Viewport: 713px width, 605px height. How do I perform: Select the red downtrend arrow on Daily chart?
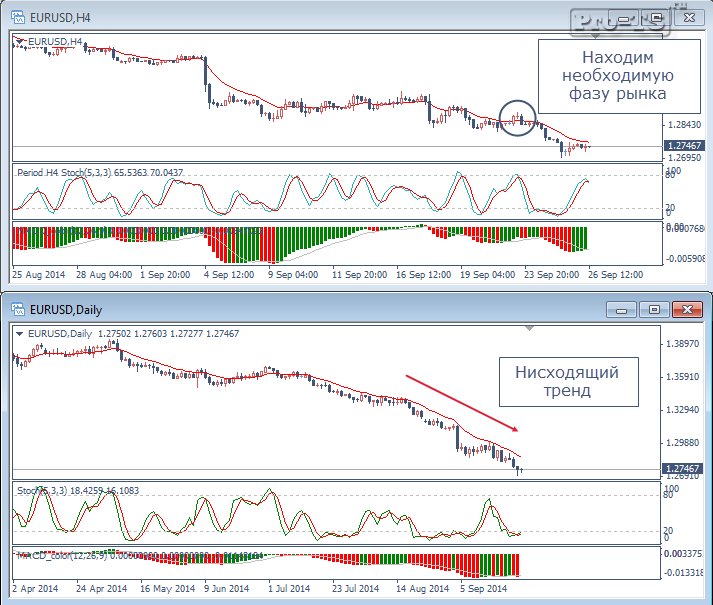[x=462, y=403]
